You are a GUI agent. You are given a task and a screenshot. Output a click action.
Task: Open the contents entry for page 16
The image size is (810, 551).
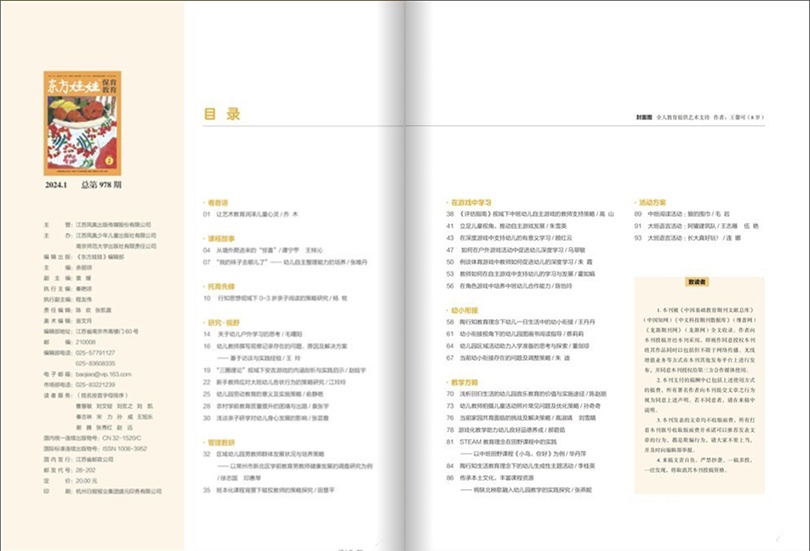point(275,352)
